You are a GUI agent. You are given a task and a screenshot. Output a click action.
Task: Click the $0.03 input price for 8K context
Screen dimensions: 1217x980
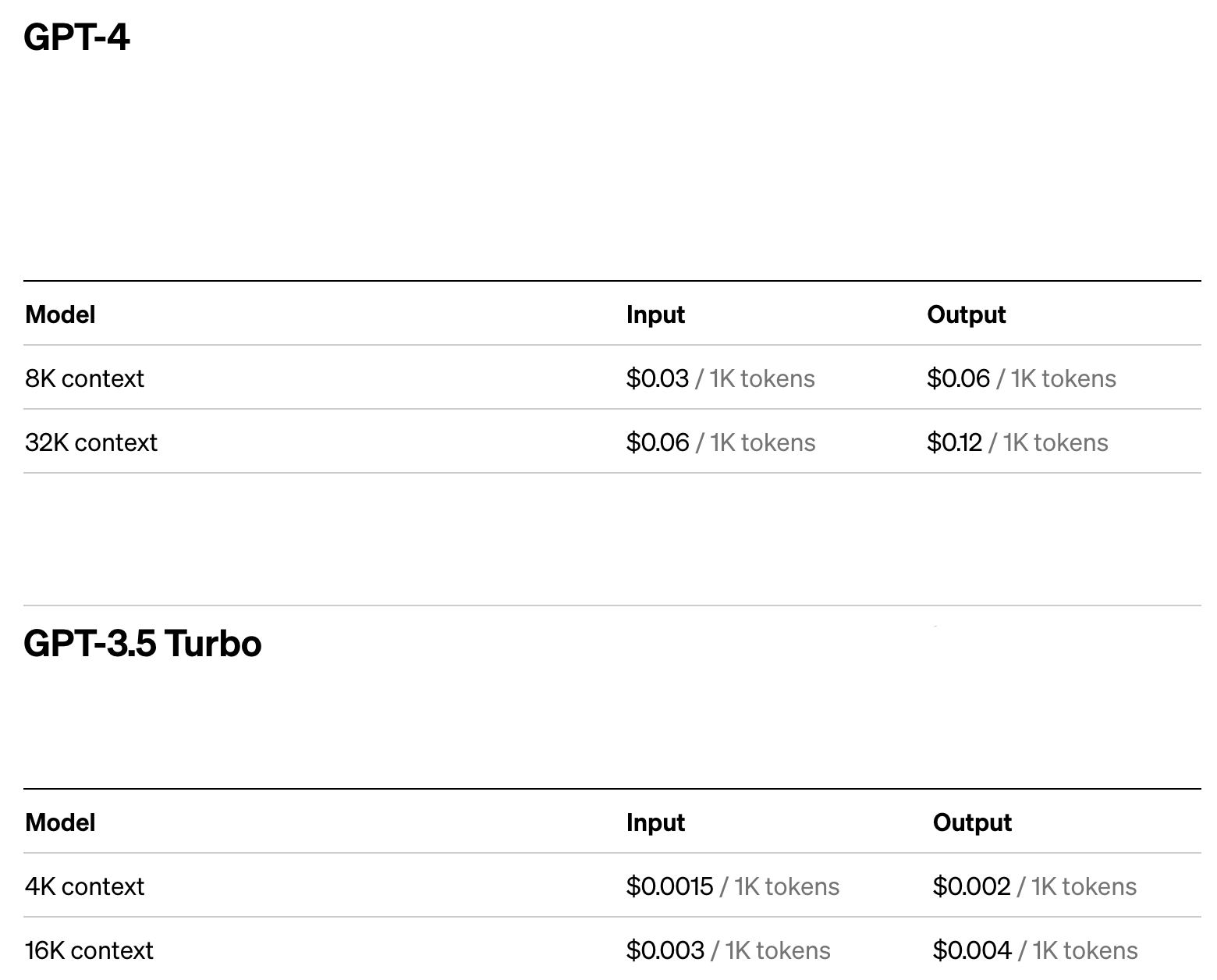[x=657, y=378]
